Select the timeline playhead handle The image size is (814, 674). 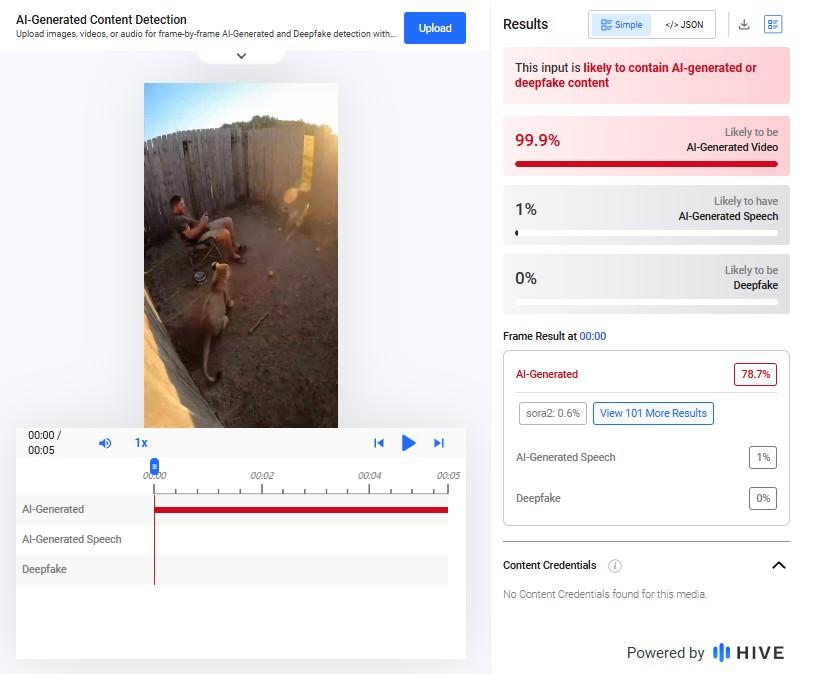(154, 466)
